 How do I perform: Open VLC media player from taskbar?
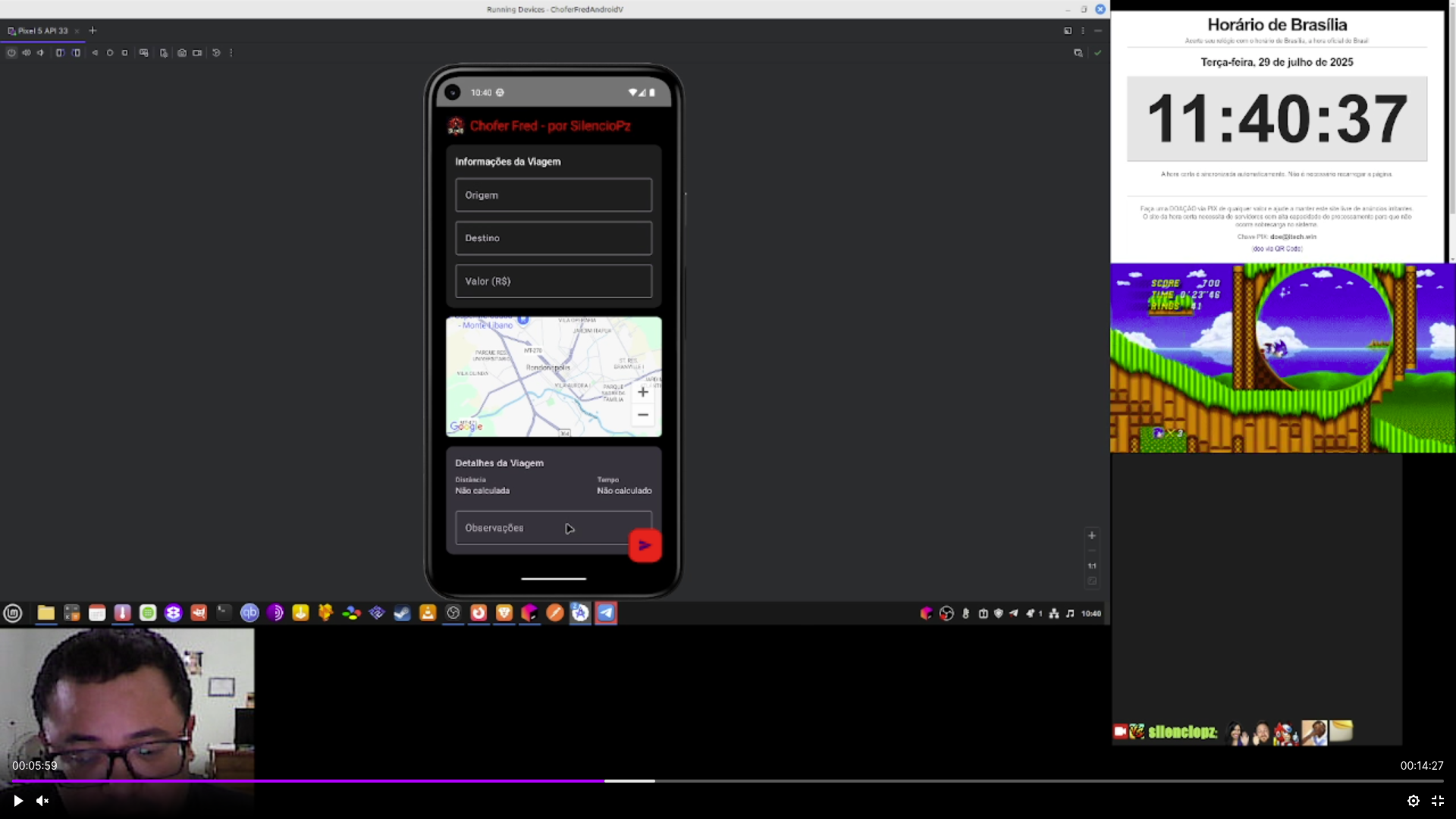pyautogui.click(x=428, y=613)
